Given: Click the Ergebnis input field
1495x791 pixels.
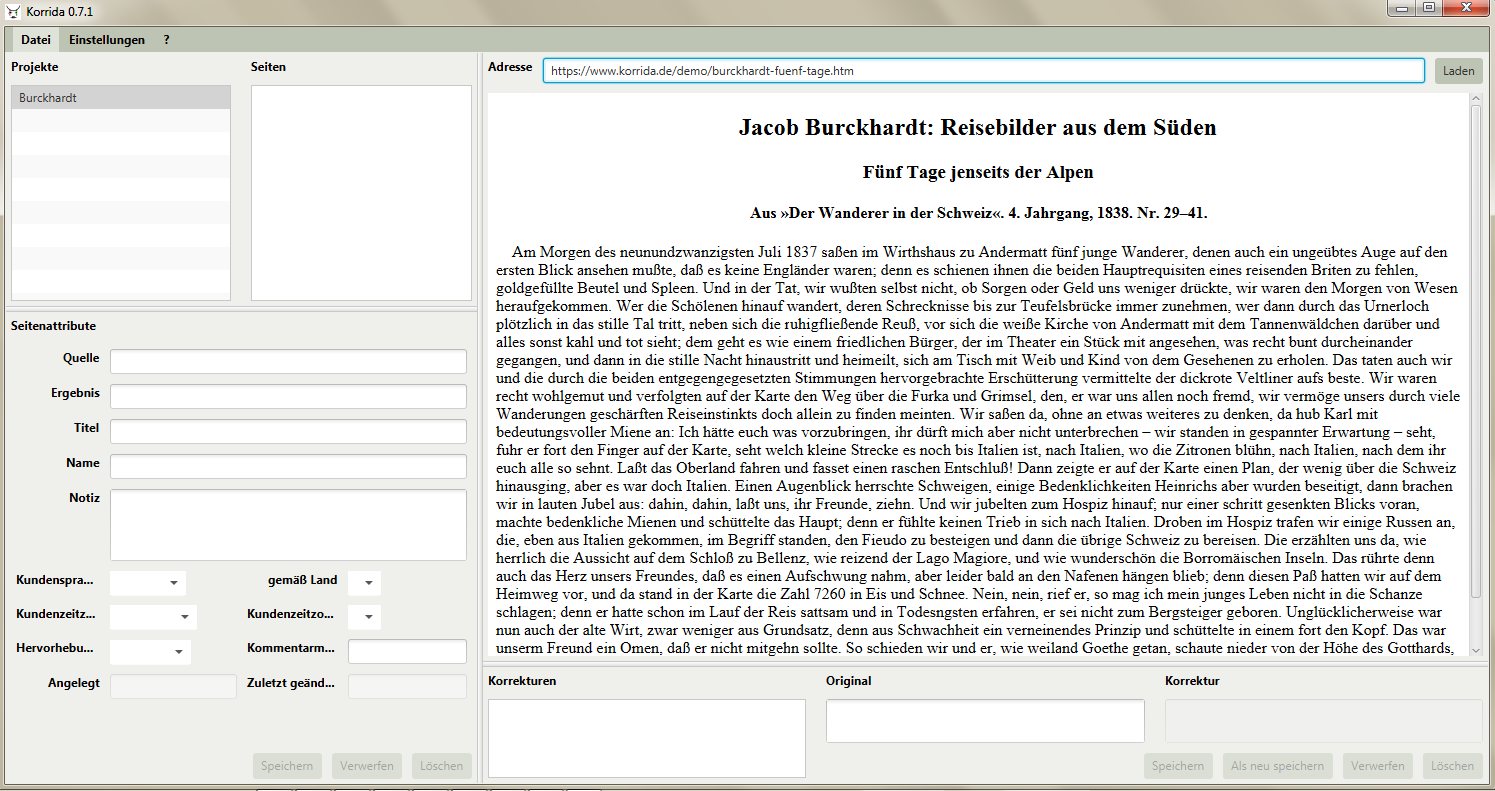Looking at the screenshot, I should [x=288, y=397].
